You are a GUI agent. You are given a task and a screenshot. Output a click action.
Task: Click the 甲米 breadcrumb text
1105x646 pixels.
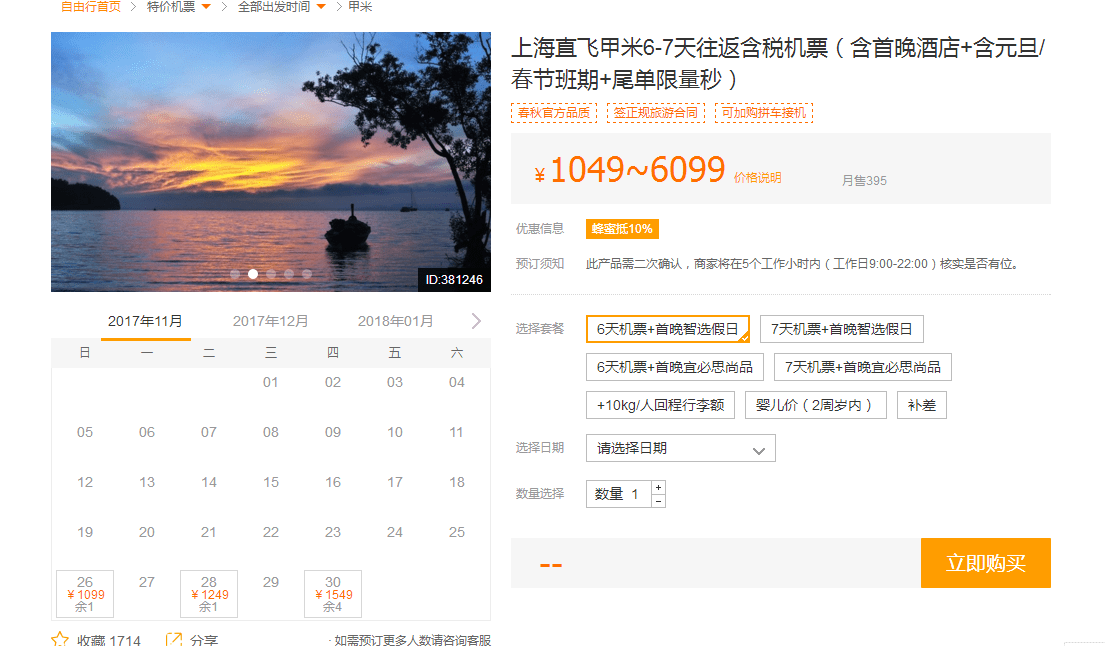pos(360,7)
